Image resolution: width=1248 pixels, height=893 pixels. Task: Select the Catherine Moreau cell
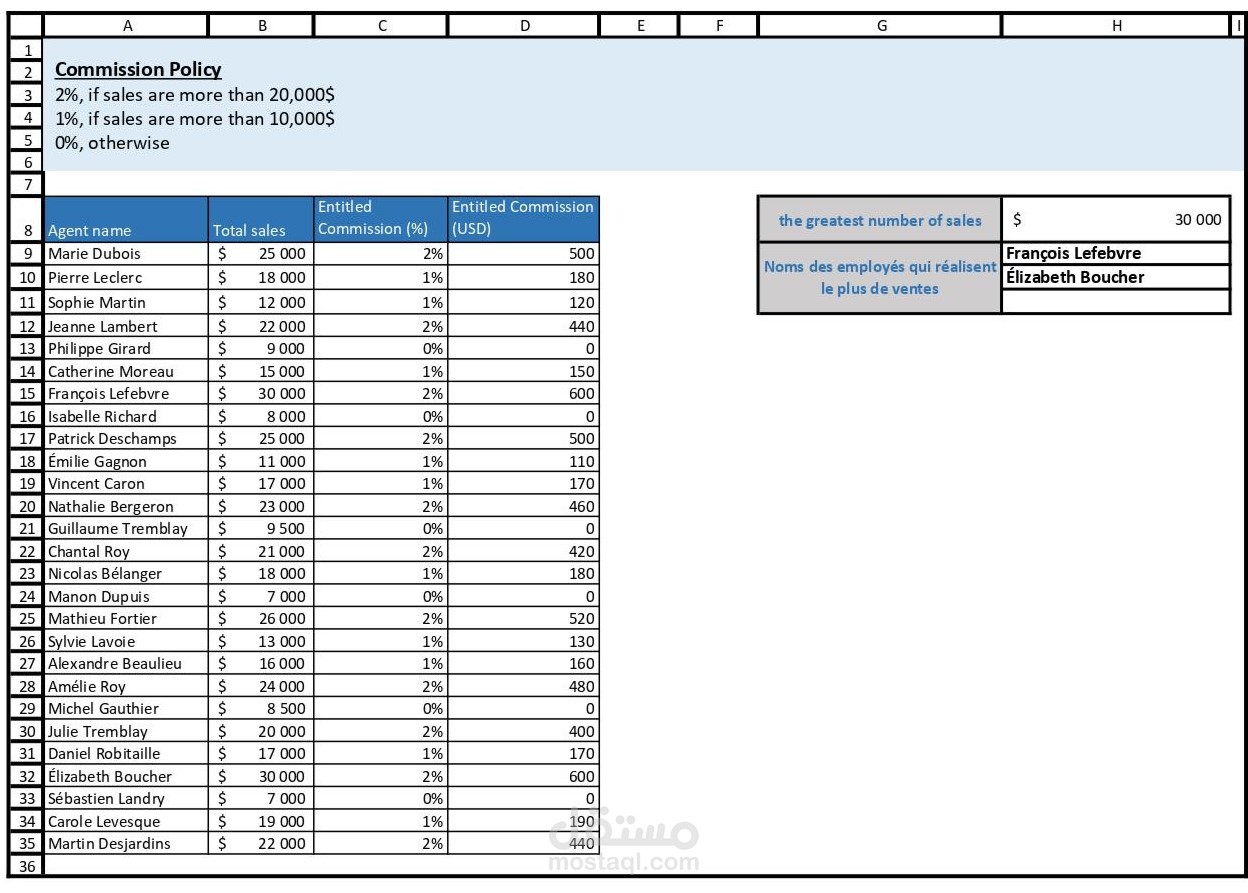point(127,371)
